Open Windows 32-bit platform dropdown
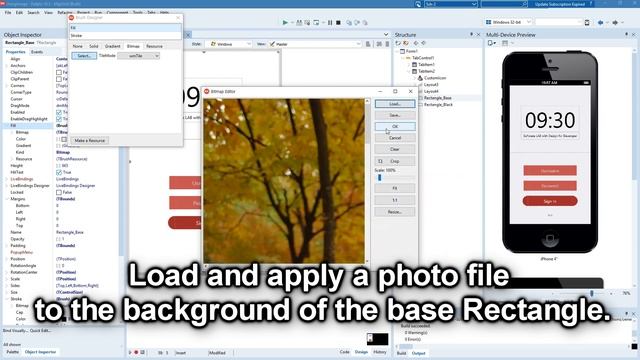640x360 pixels. [x=509, y=22]
